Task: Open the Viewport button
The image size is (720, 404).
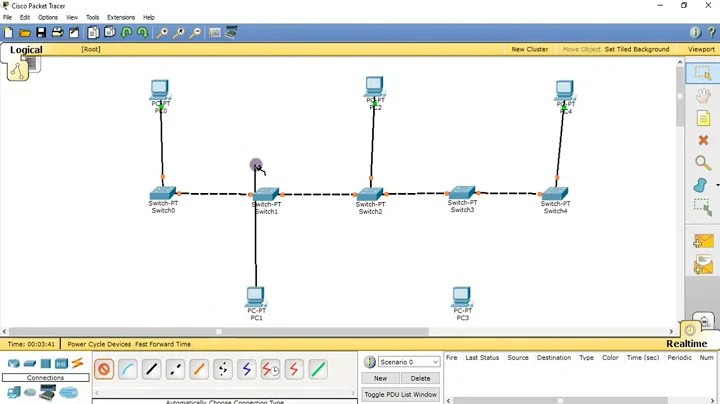Action: click(x=701, y=49)
